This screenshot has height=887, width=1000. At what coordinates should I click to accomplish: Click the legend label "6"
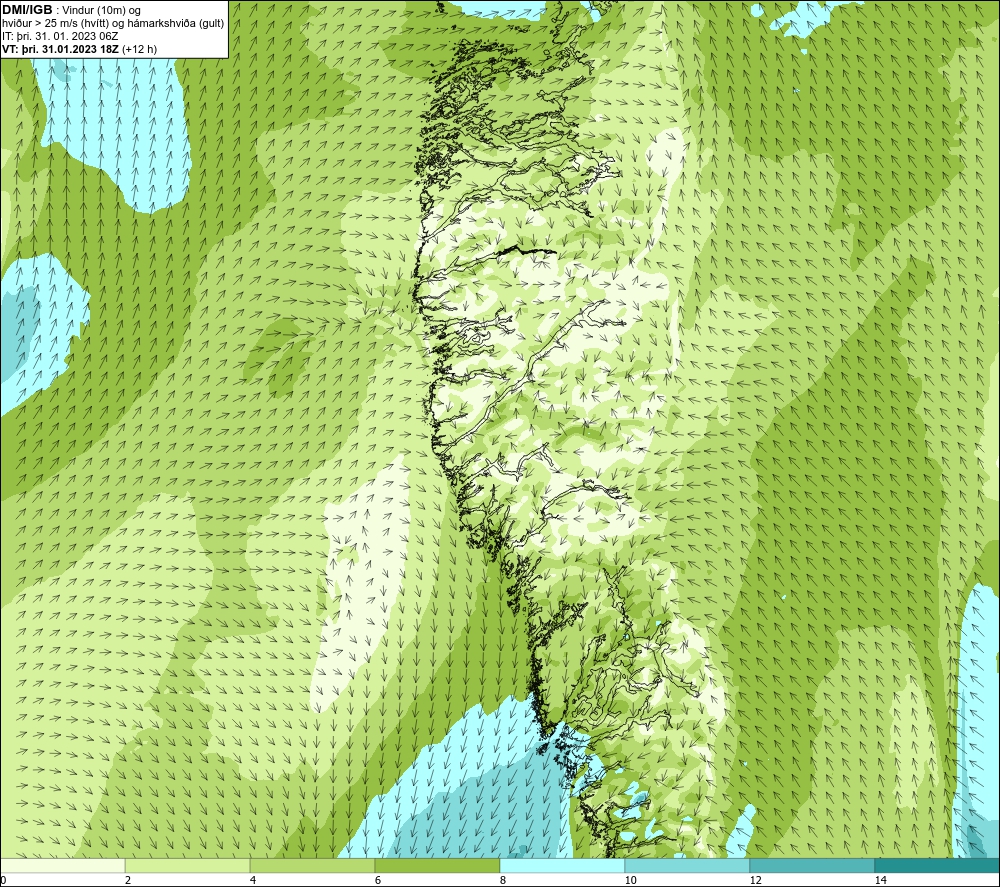tap(378, 880)
